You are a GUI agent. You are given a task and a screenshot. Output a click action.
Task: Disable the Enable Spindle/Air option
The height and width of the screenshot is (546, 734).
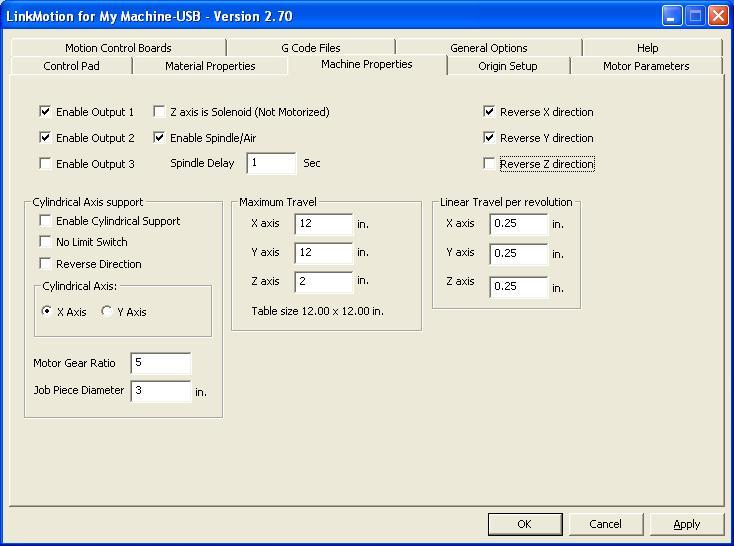[159, 138]
